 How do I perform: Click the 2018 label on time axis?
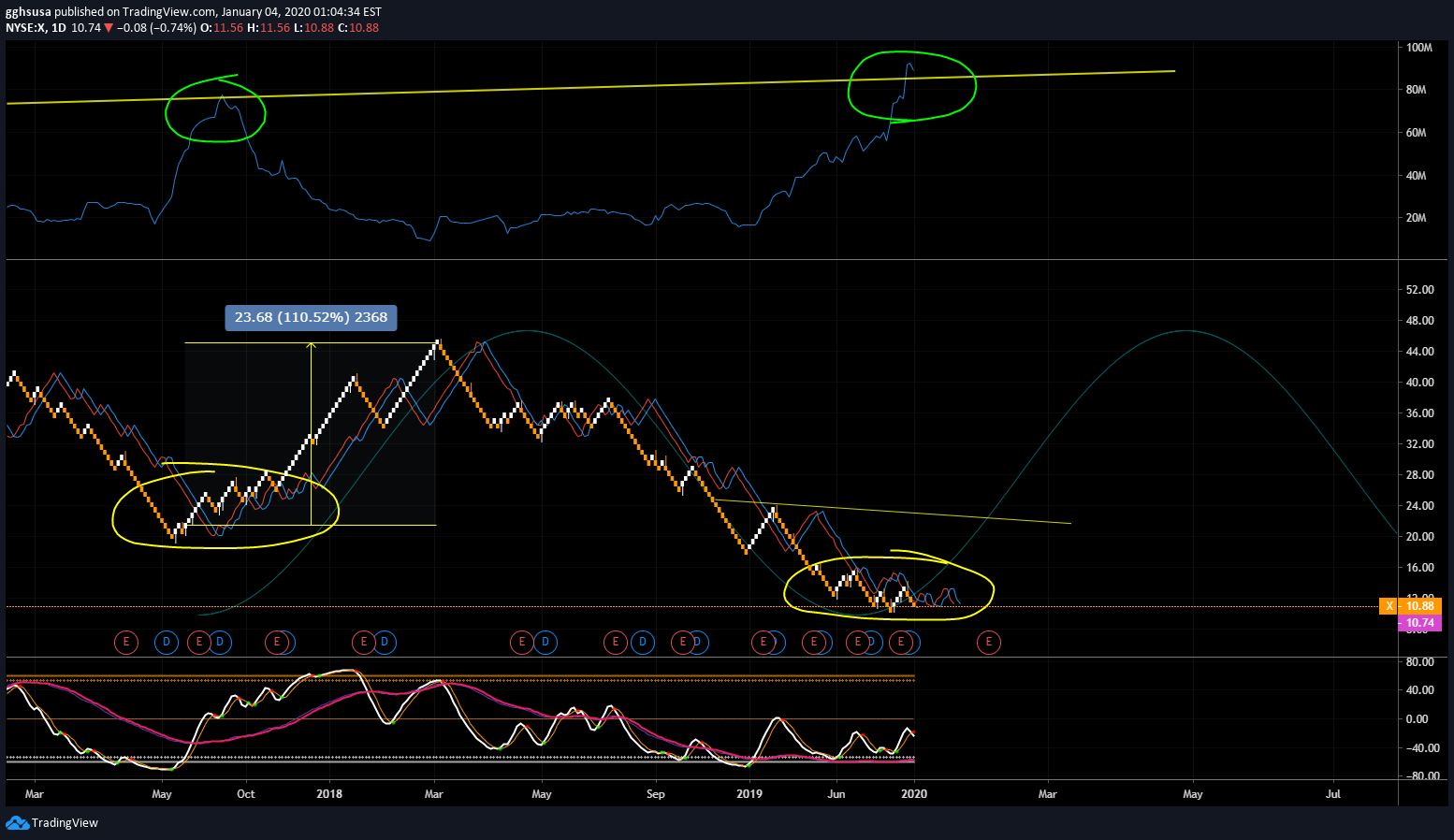coord(329,794)
